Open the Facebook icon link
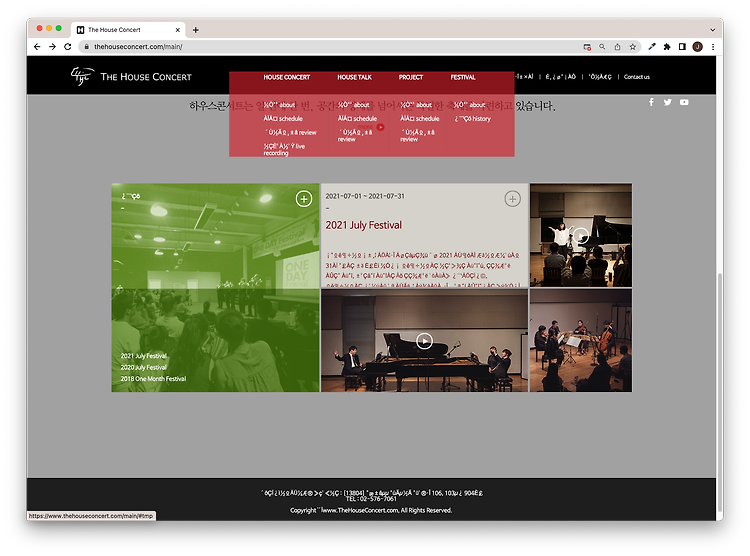 point(651,102)
